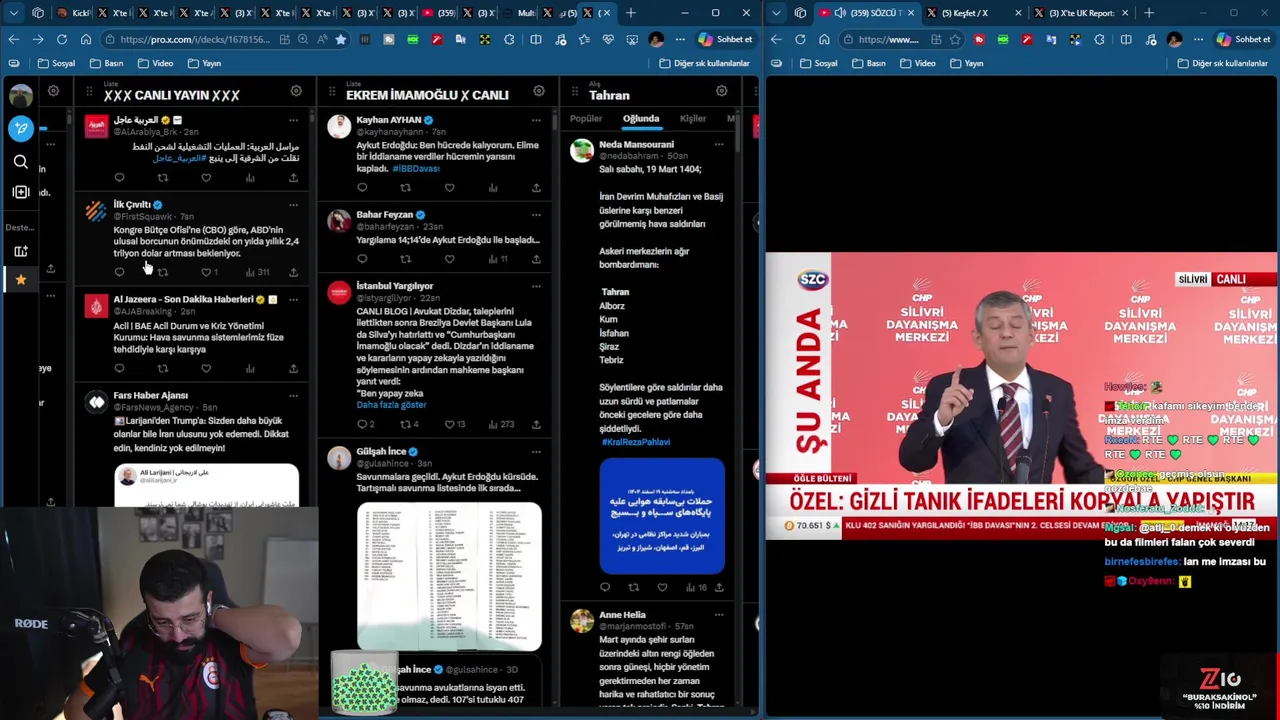1280x720 pixels.
Task: Like the Kayhan AYHAN post
Action: pos(449,188)
